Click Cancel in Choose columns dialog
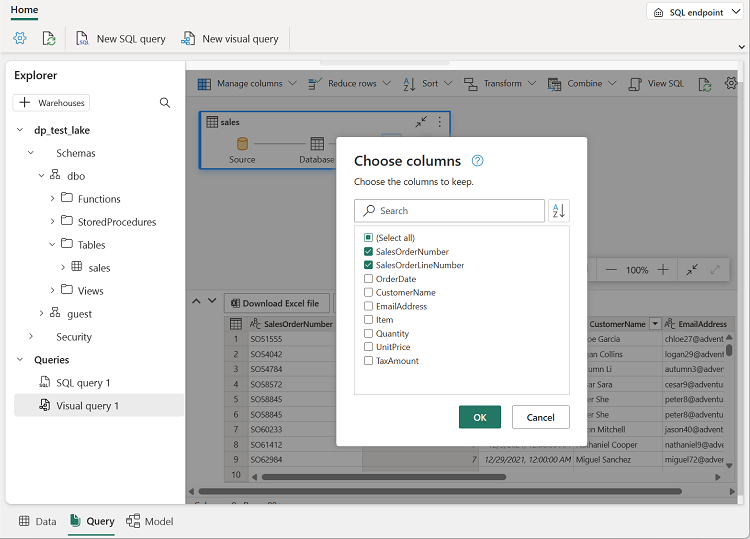The width and height of the screenshot is (750, 539). (x=540, y=417)
